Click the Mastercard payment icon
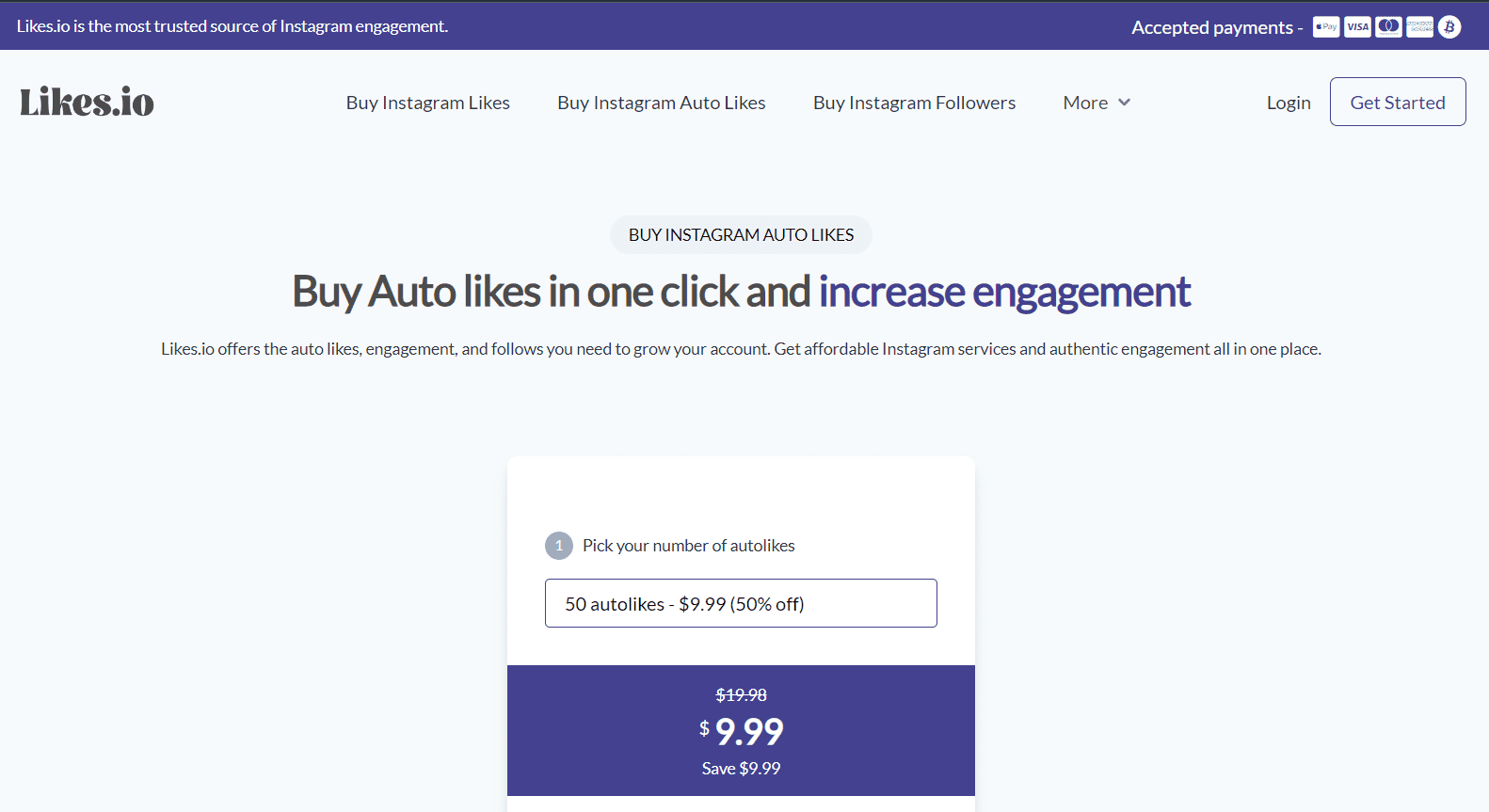Viewport: 1489px width, 812px height. click(1387, 26)
